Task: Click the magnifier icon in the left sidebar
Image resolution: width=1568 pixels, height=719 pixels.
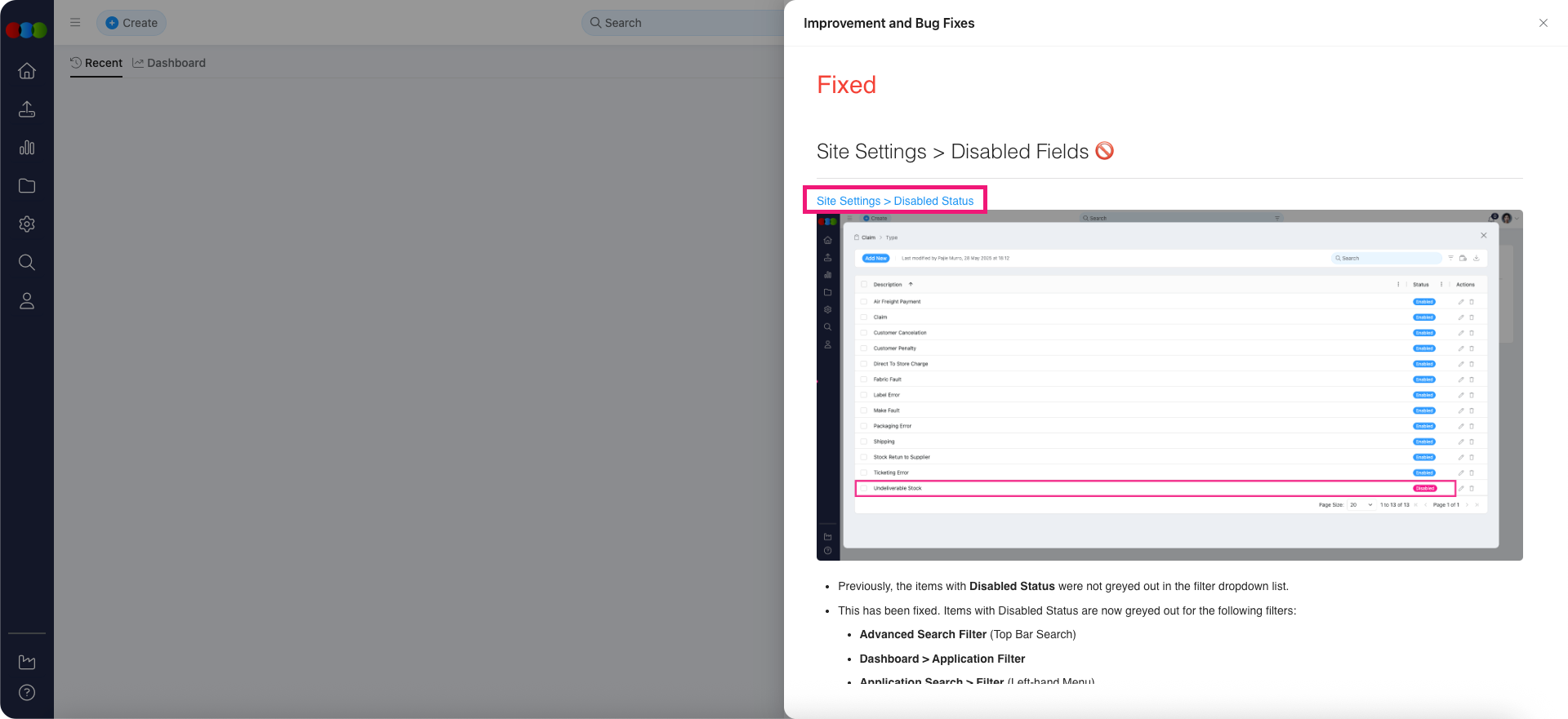Action: (27, 263)
